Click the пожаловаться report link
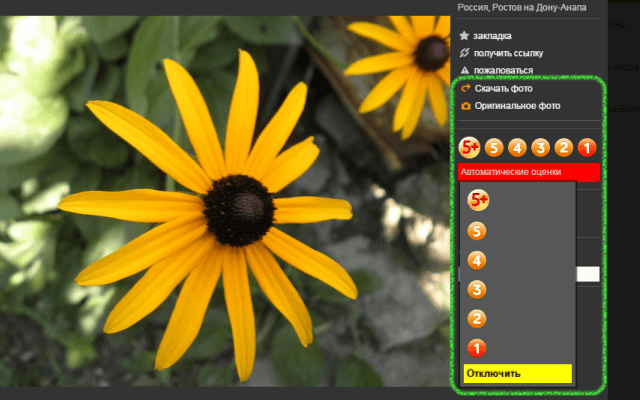The image size is (640, 400). pyautogui.click(x=503, y=71)
